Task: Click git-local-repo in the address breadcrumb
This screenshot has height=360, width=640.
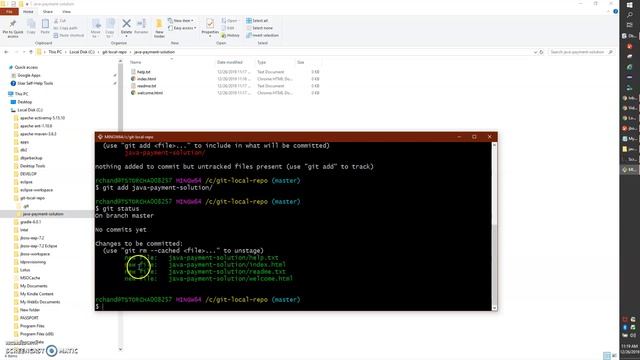Action: click(114, 52)
